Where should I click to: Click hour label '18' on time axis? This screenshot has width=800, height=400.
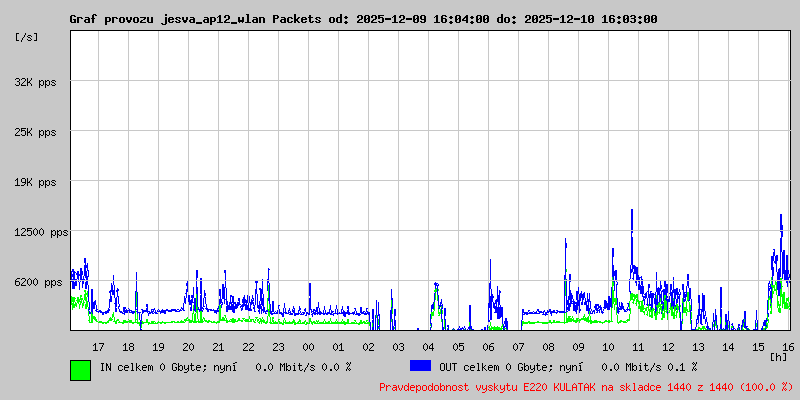[x=129, y=347]
